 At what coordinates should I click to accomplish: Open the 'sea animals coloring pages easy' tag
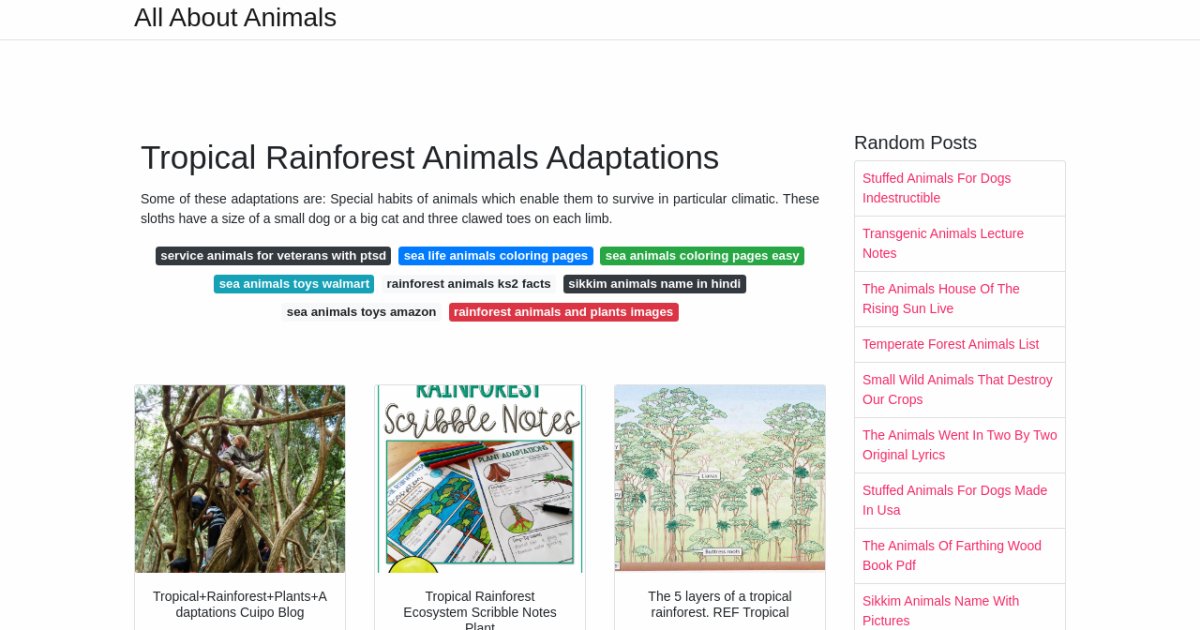point(702,256)
